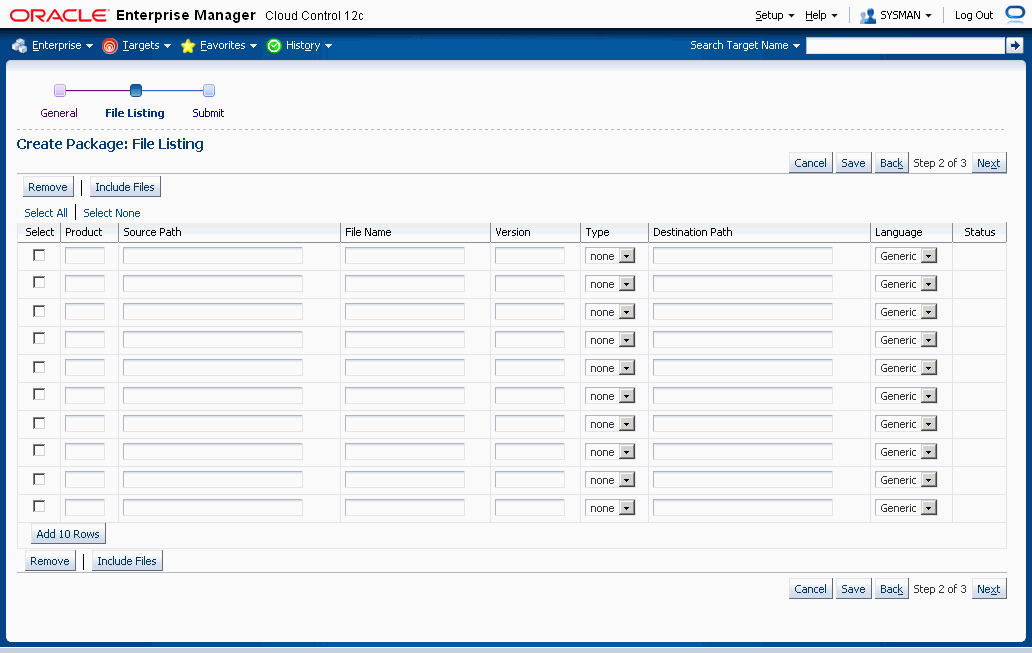Click the Oracle O icon next to Log Out
Screen dimensions: 1032x653
point(1016,14)
